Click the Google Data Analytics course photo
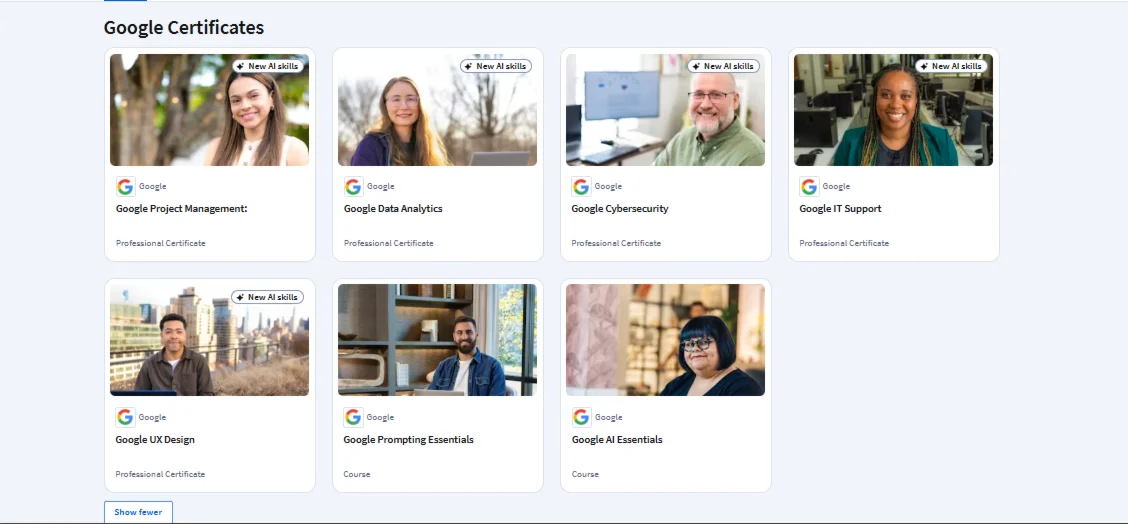The image size is (1128, 524). [437, 110]
